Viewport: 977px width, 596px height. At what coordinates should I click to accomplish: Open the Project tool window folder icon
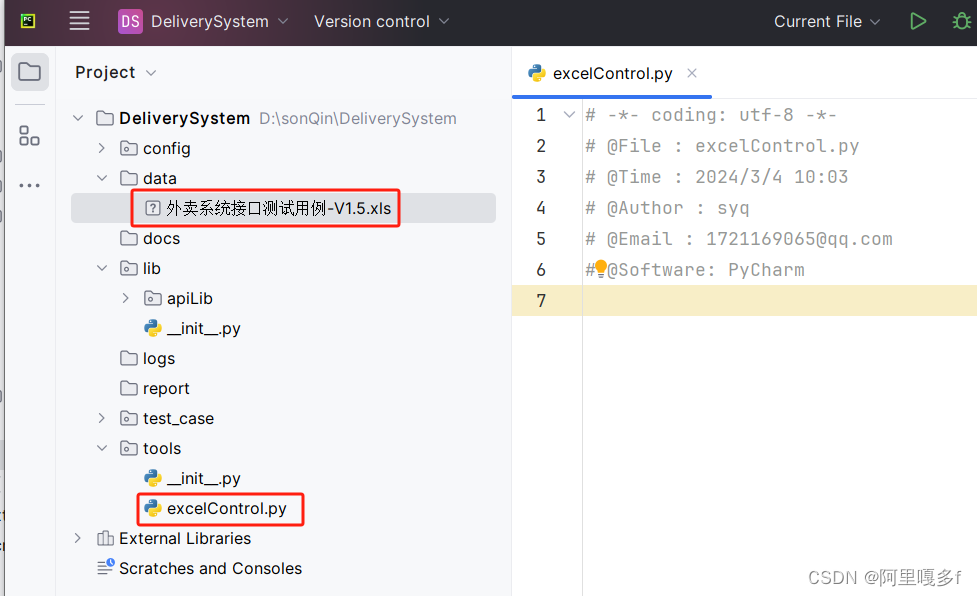[29, 71]
